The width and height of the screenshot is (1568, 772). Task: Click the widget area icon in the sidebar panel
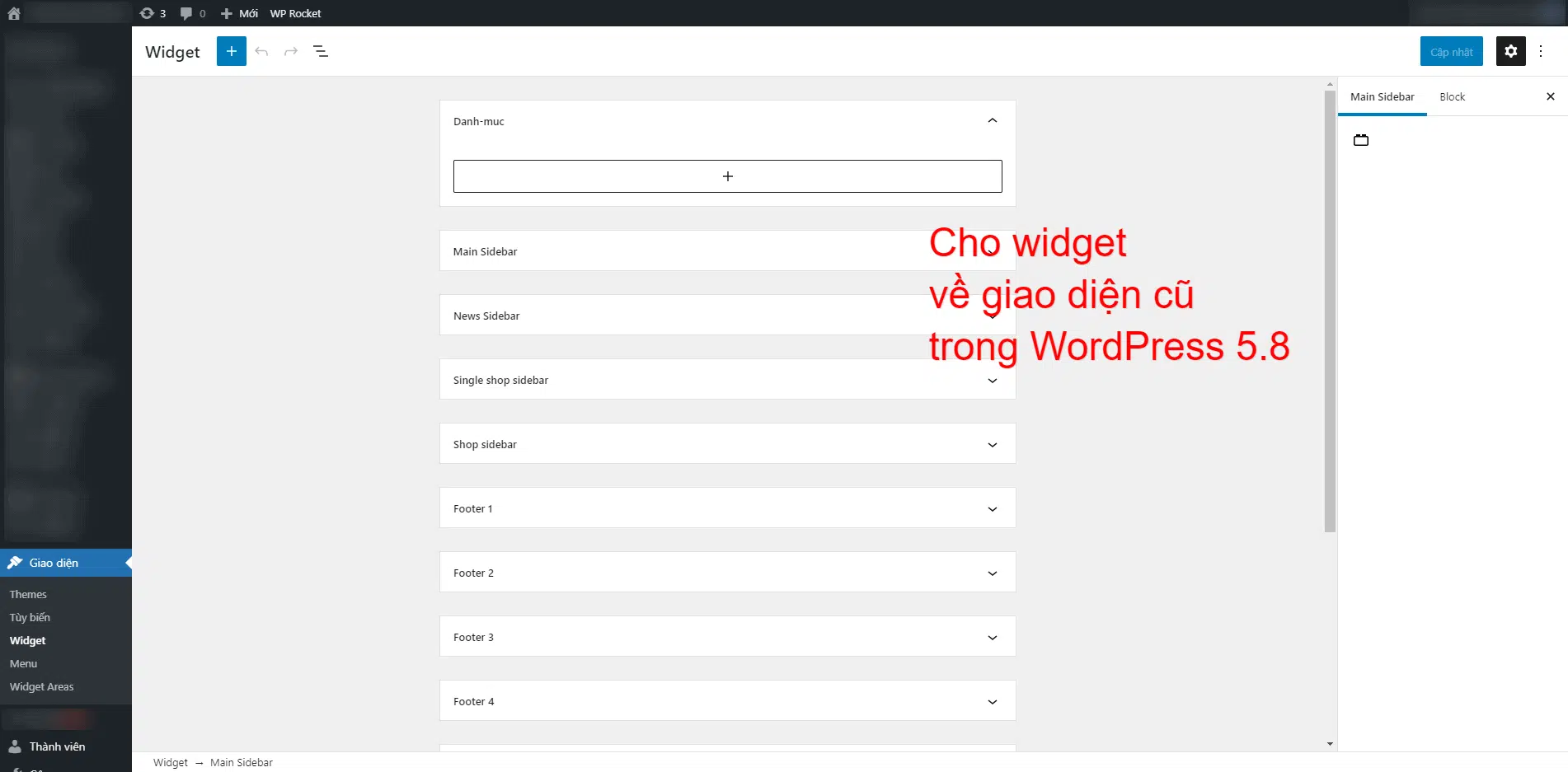(x=1361, y=140)
